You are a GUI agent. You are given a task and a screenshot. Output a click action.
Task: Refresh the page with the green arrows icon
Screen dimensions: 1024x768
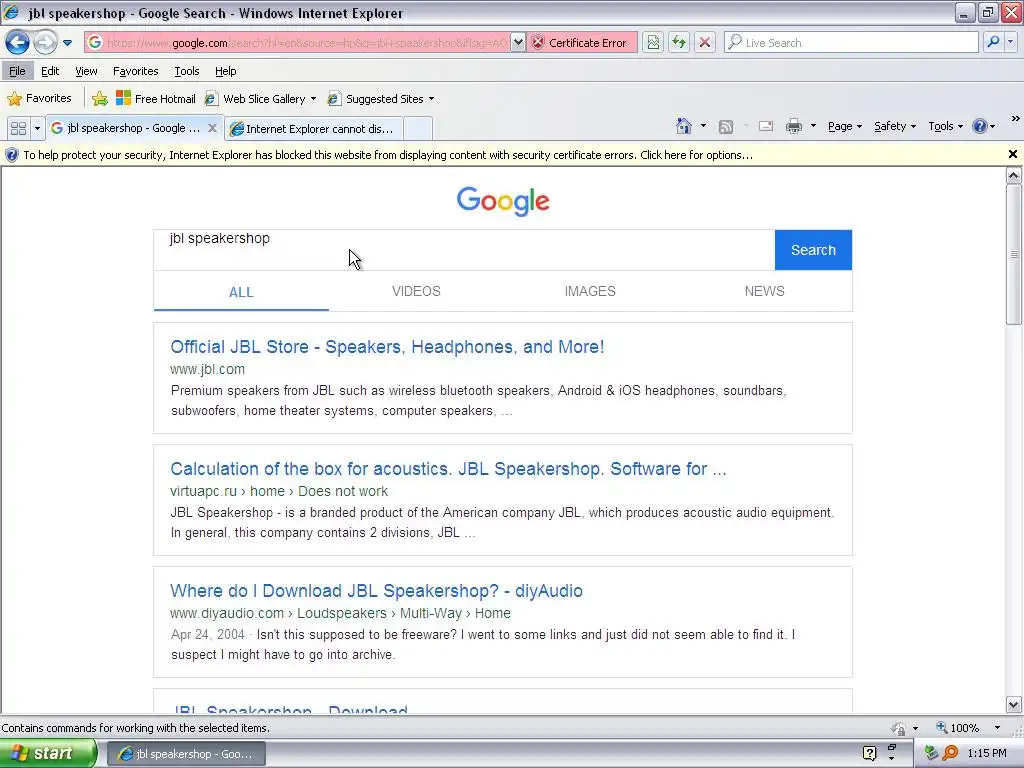679,42
